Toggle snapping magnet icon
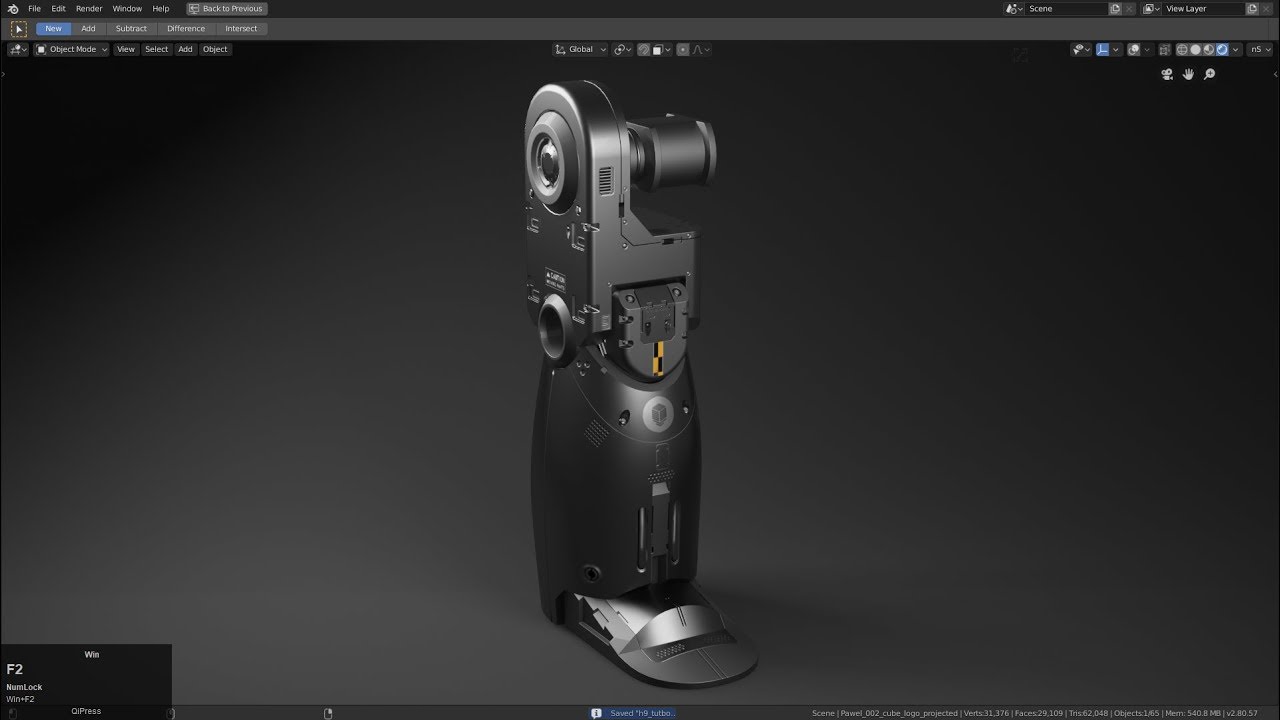Viewport: 1280px width, 720px height. pos(644,49)
